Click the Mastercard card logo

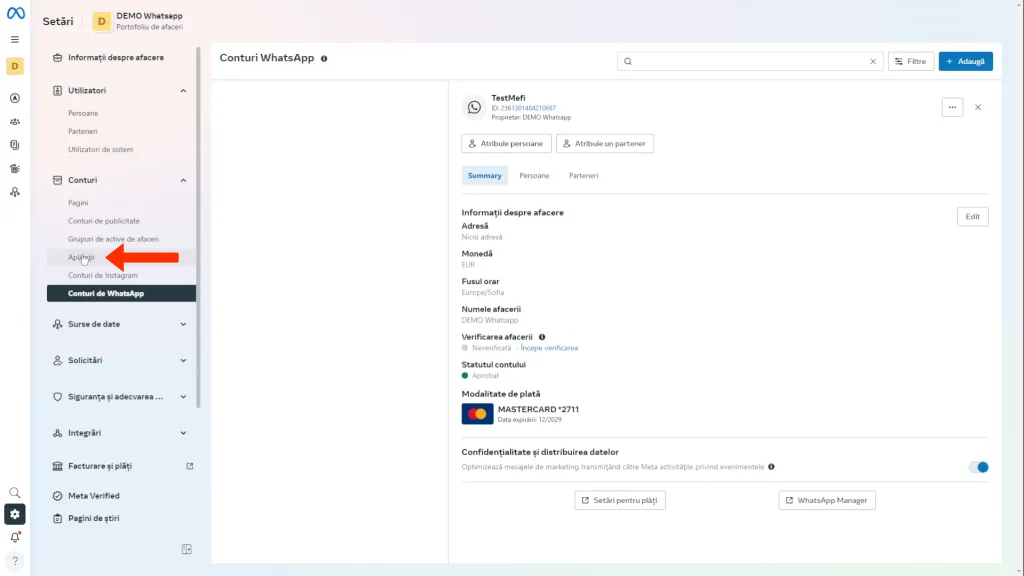[477, 414]
